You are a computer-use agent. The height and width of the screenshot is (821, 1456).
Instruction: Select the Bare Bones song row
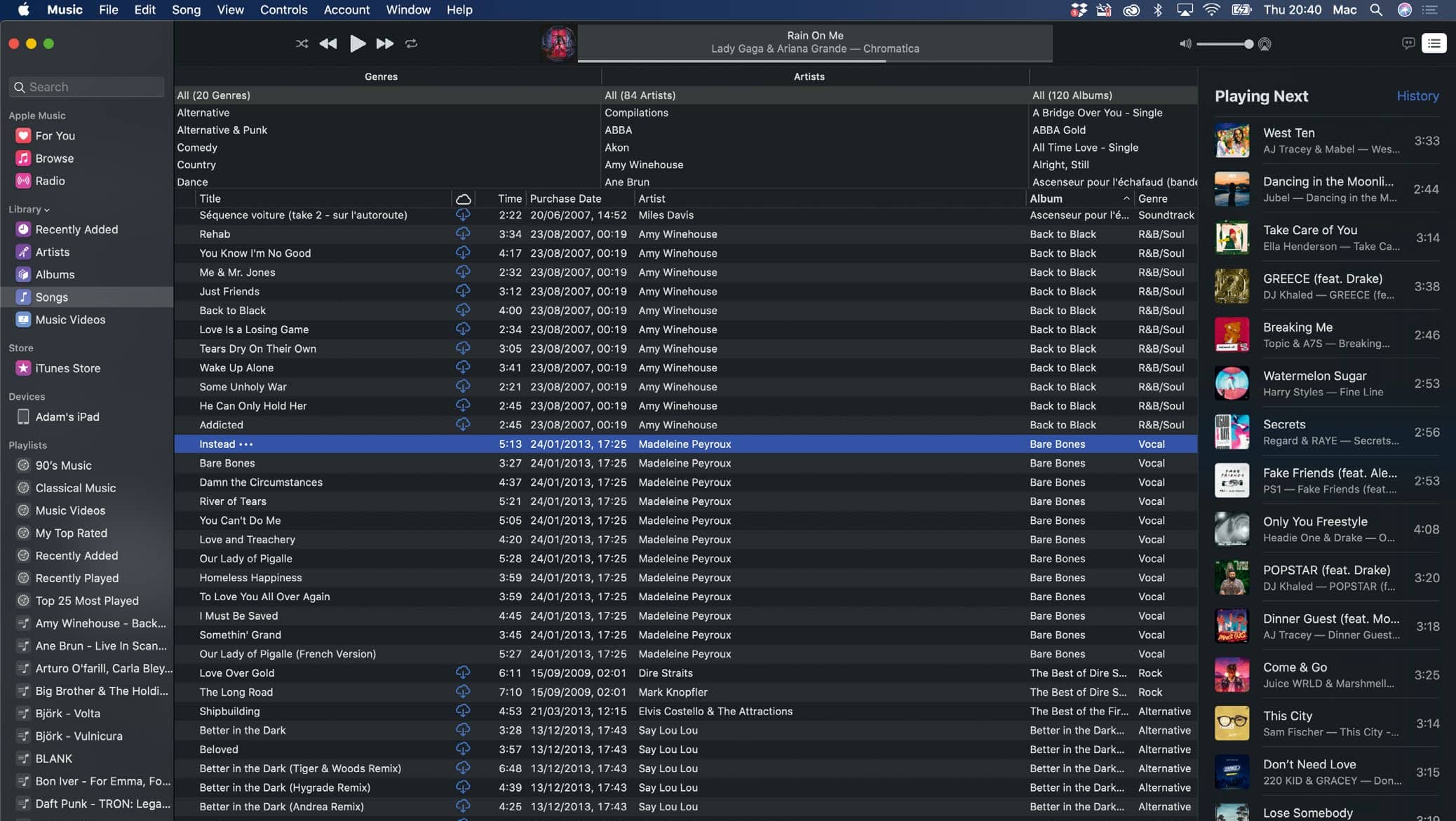pos(686,463)
